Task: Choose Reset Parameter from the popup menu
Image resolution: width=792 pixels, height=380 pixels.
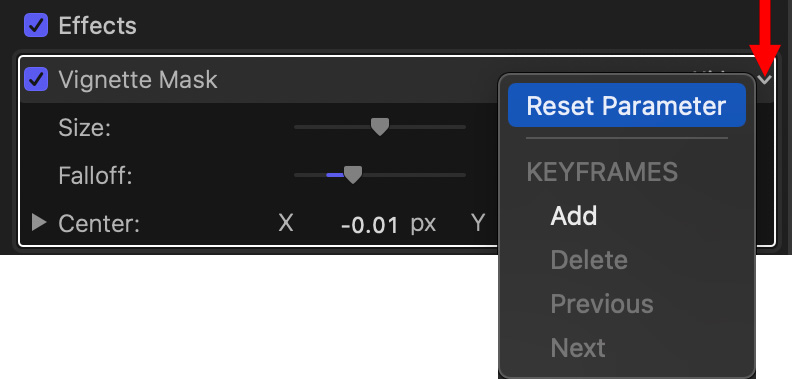Action: point(626,105)
